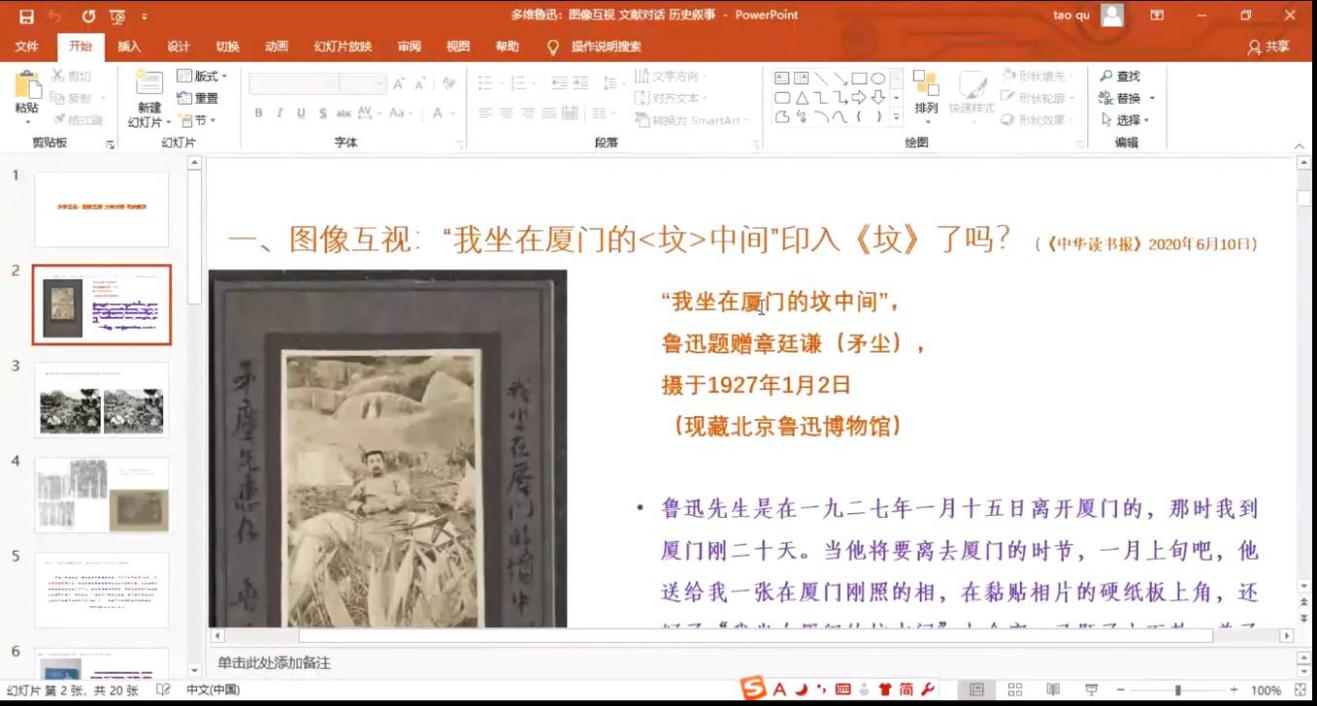Click the Sogou skin shirt icon
The height and width of the screenshot is (706, 1317).
(885, 689)
